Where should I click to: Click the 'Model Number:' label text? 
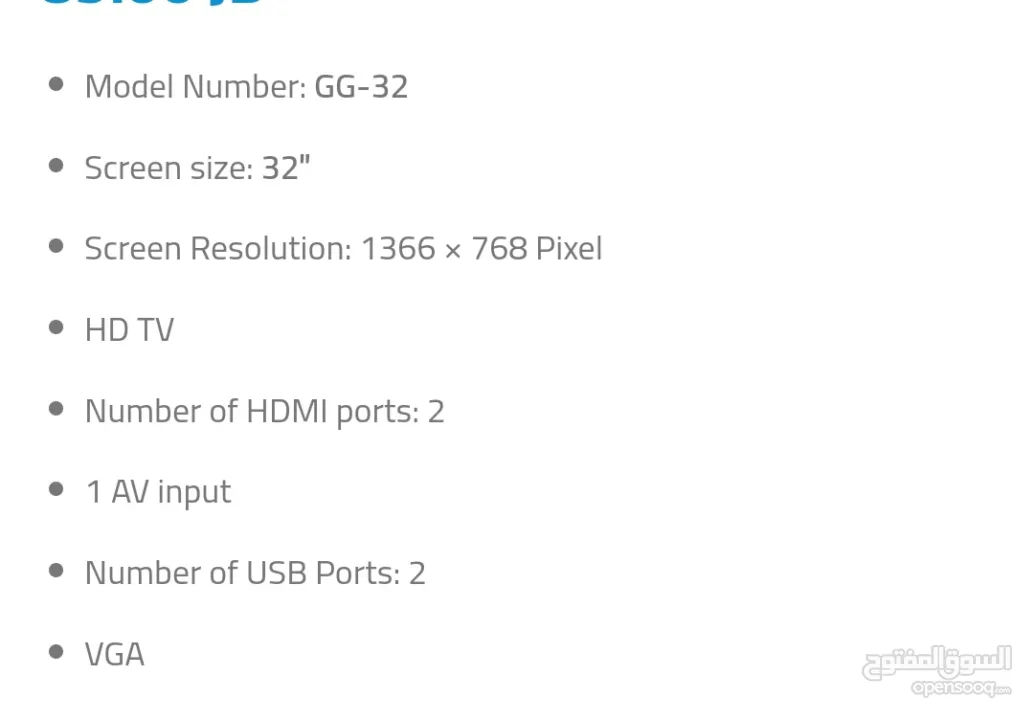[195, 87]
